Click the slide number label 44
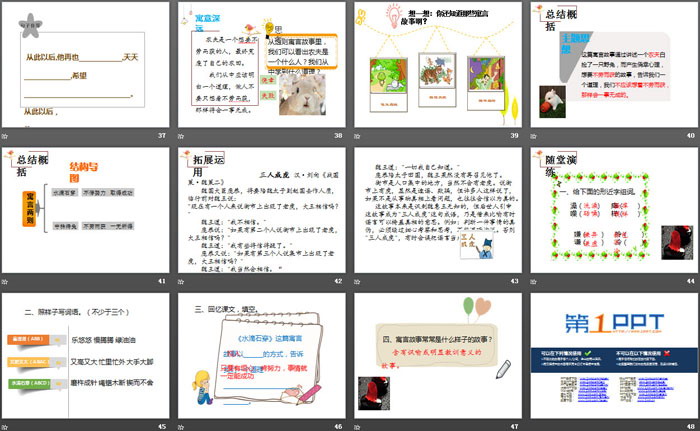The width and height of the screenshot is (700, 431). click(x=691, y=281)
